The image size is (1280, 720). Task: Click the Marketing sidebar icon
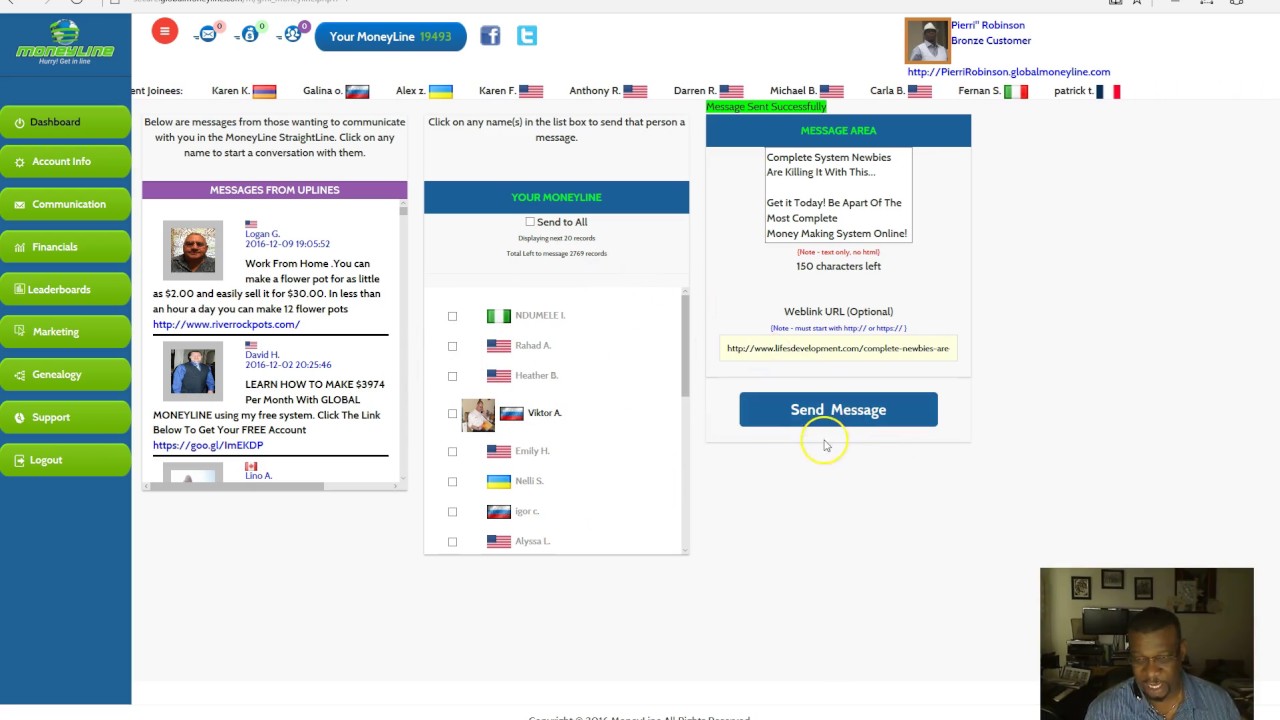tap(19, 332)
